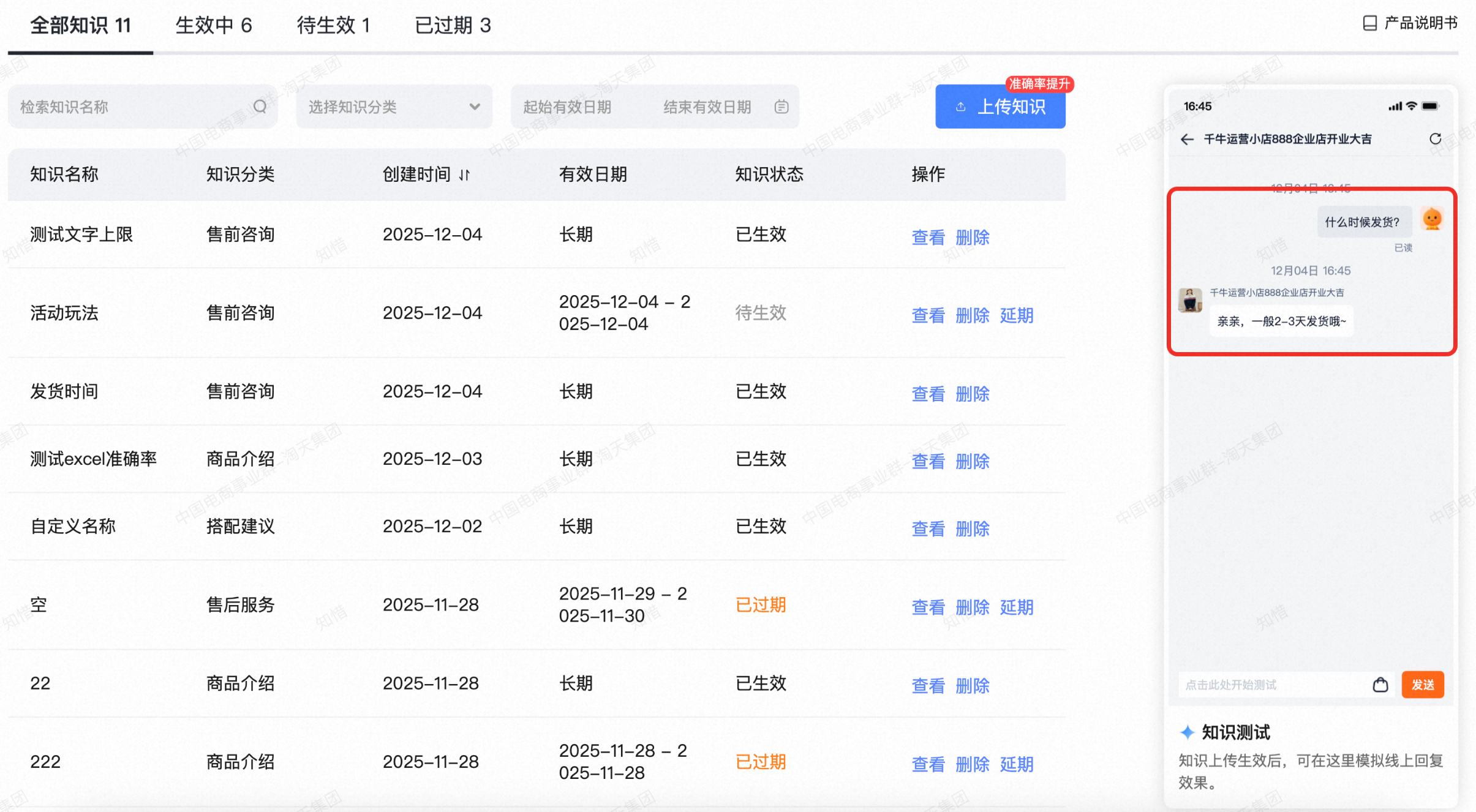1476x812 pixels.
Task: Delete the 测试excel准确率 entry
Action: [x=973, y=461]
